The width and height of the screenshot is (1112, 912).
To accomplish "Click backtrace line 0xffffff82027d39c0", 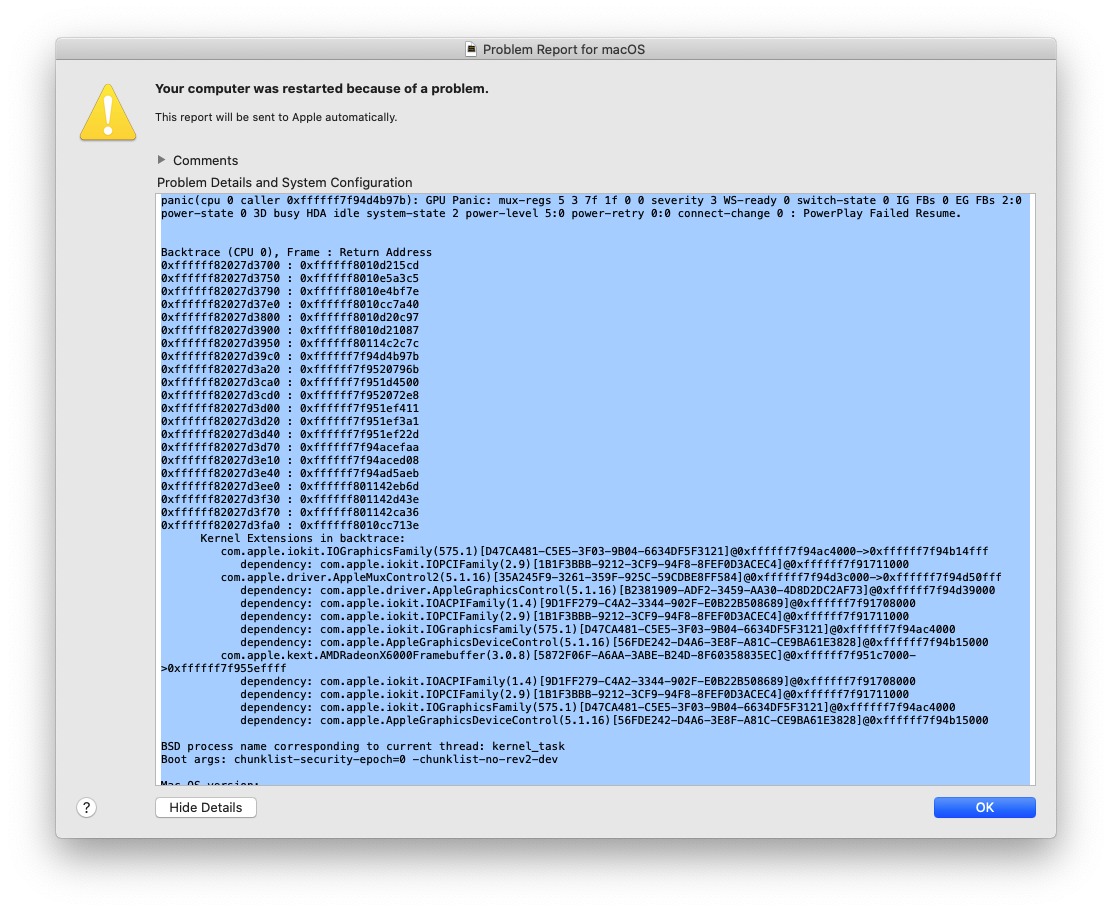I will 290,357.
